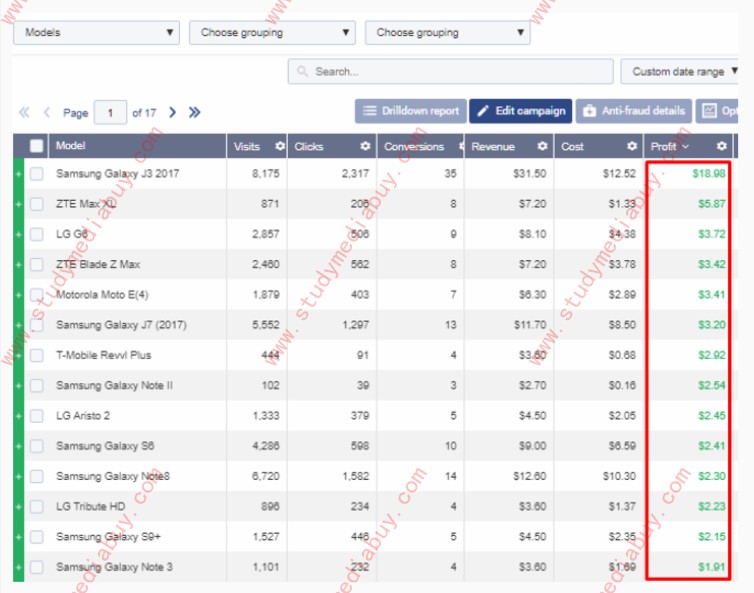
Task: Open Anti-fraud details
Action: 634,111
